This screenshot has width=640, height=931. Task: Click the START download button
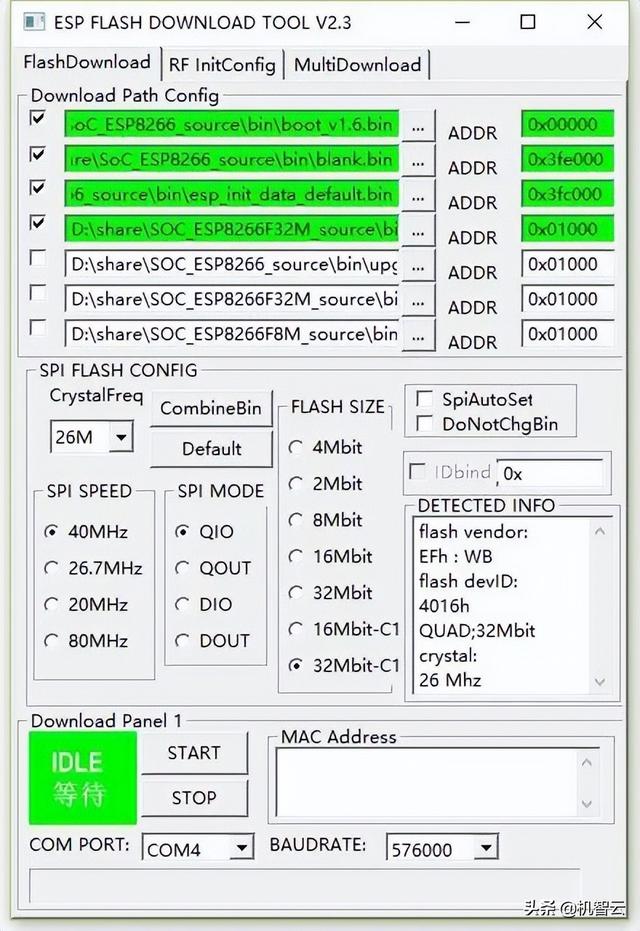tap(194, 753)
